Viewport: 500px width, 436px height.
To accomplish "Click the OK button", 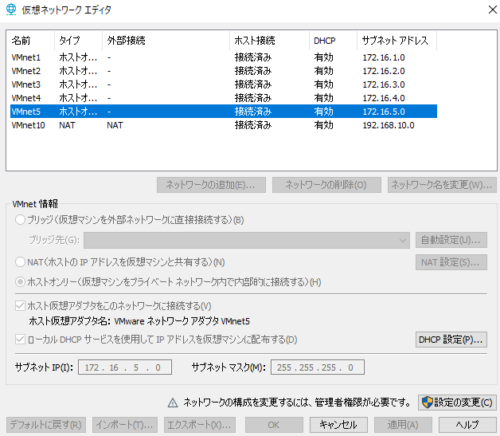I will (274, 425).
